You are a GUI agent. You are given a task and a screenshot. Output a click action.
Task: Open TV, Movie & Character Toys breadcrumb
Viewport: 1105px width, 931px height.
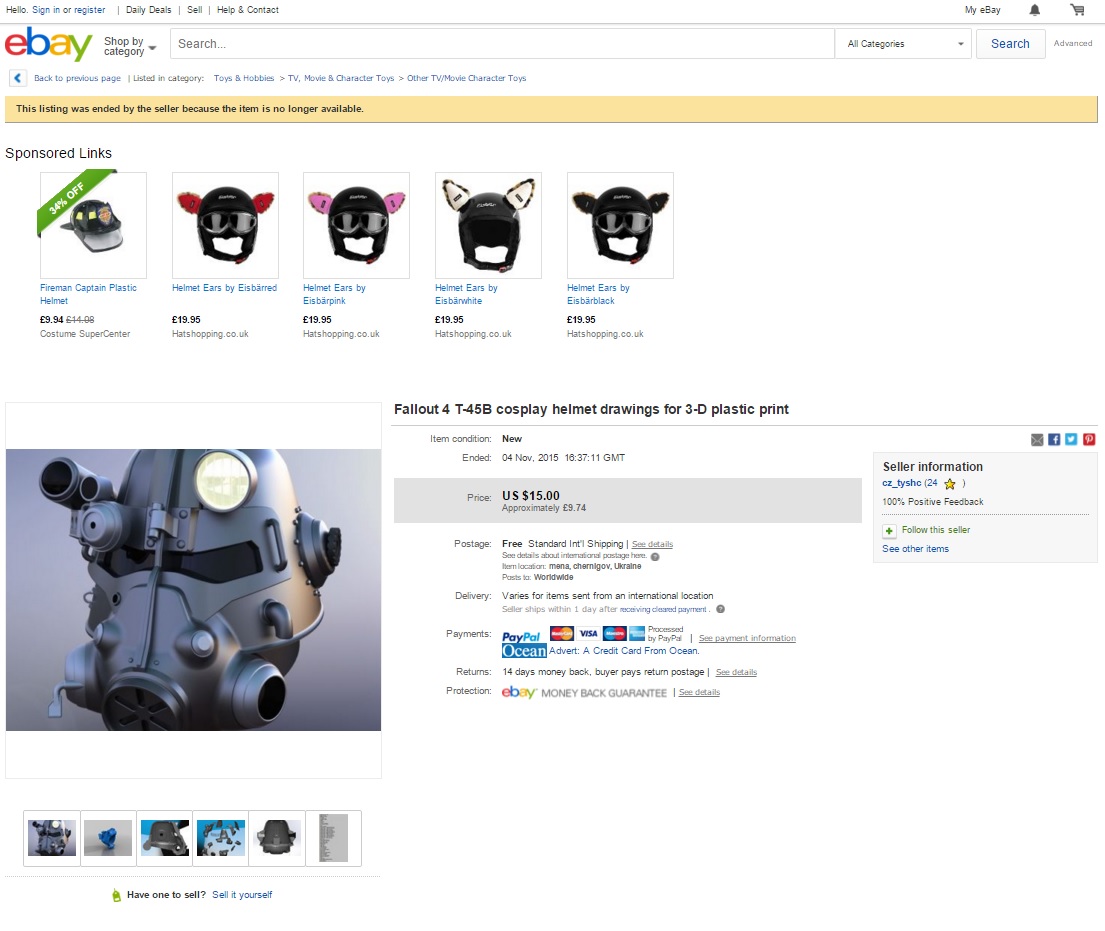341,78
